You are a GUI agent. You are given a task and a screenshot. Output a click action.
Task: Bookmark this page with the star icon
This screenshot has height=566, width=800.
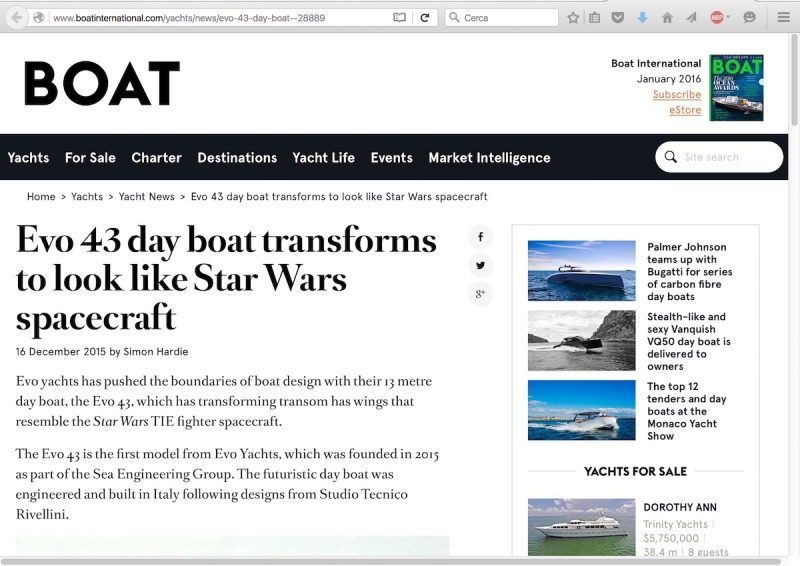(x=573, y=18)
